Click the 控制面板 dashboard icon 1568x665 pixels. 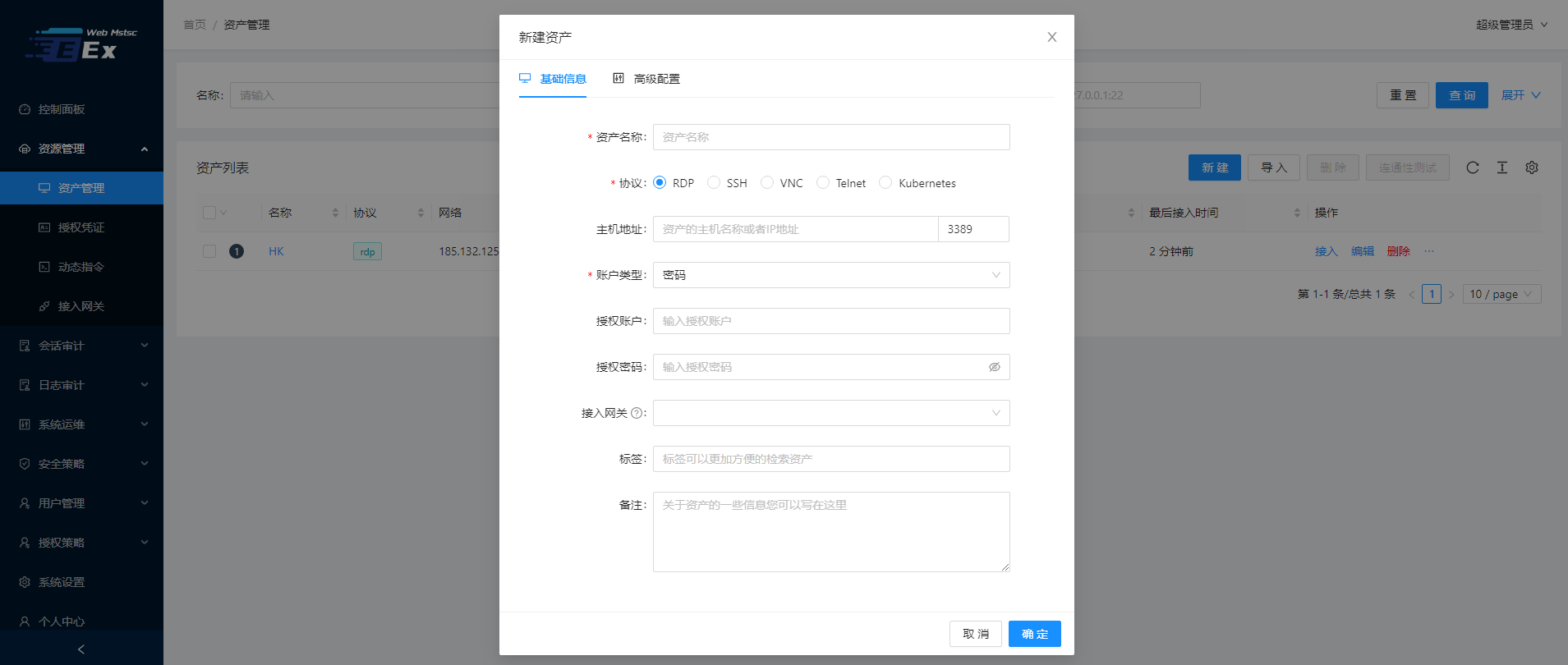tap(25, 109)
